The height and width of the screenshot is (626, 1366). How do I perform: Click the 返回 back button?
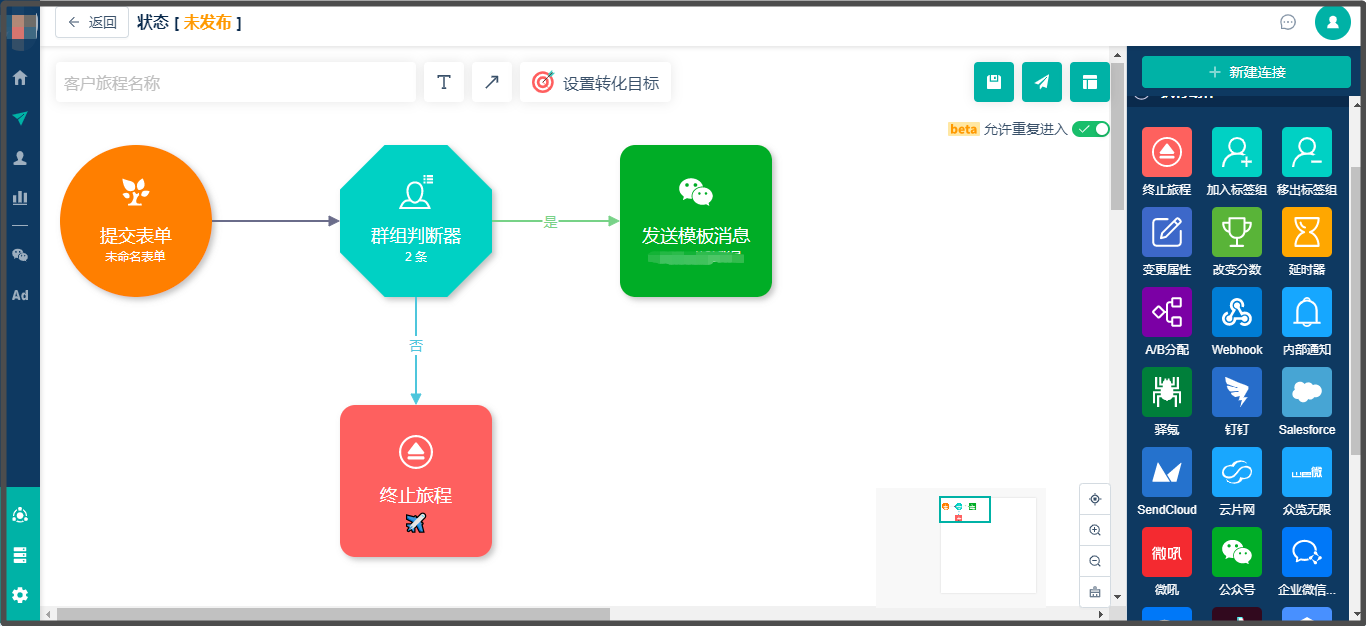coord(92,22)
